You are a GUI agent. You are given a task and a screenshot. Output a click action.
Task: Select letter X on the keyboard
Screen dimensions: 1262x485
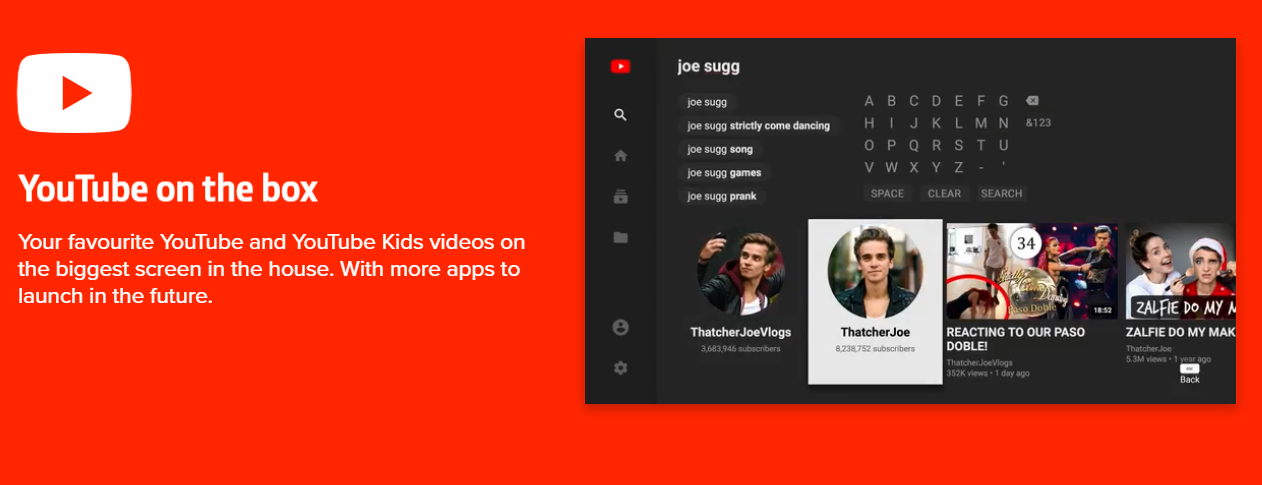(914, 167)
